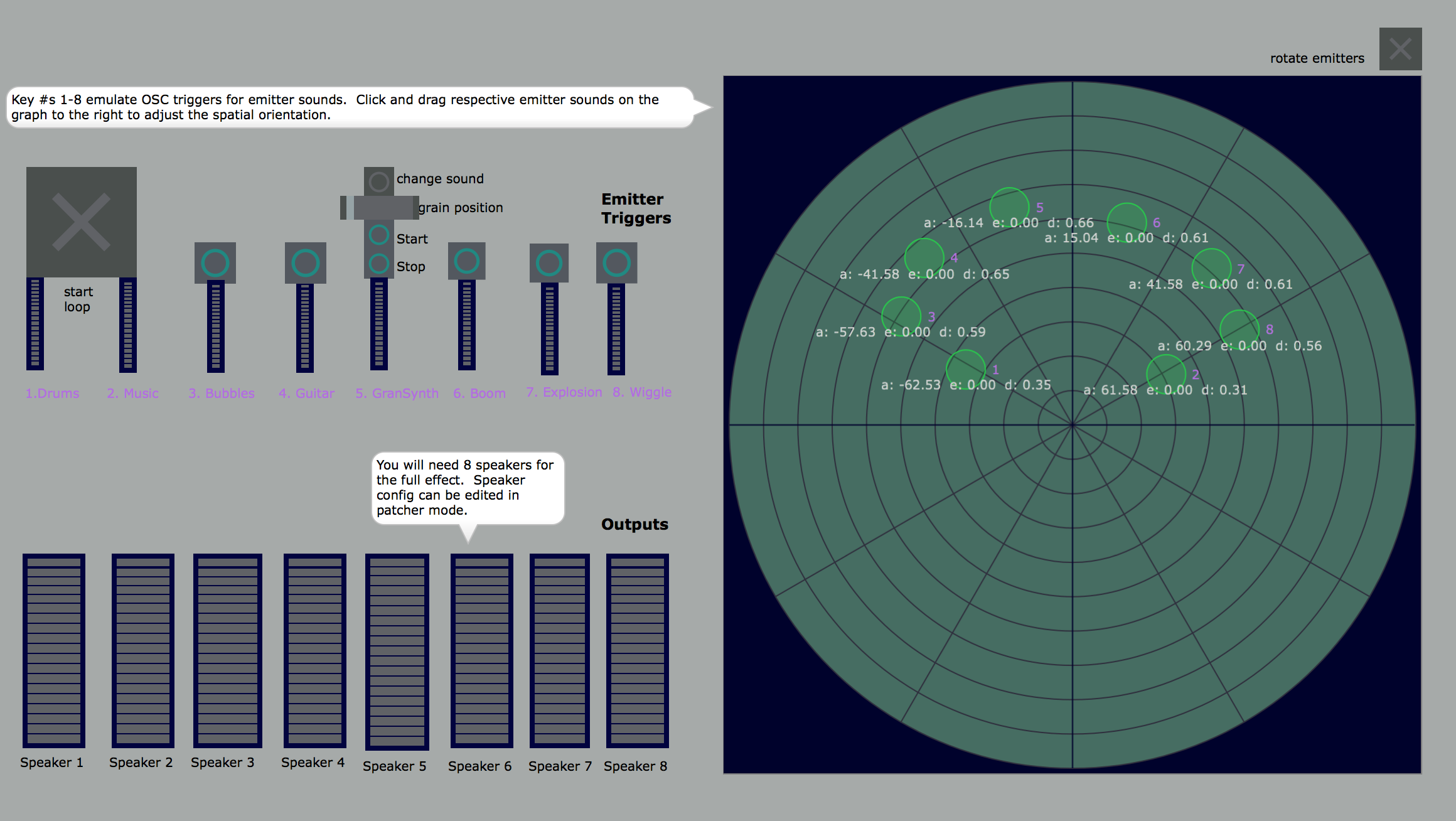Click the 3. Bubbles label
Screen dimensions: 1456x821
point(222,394)
